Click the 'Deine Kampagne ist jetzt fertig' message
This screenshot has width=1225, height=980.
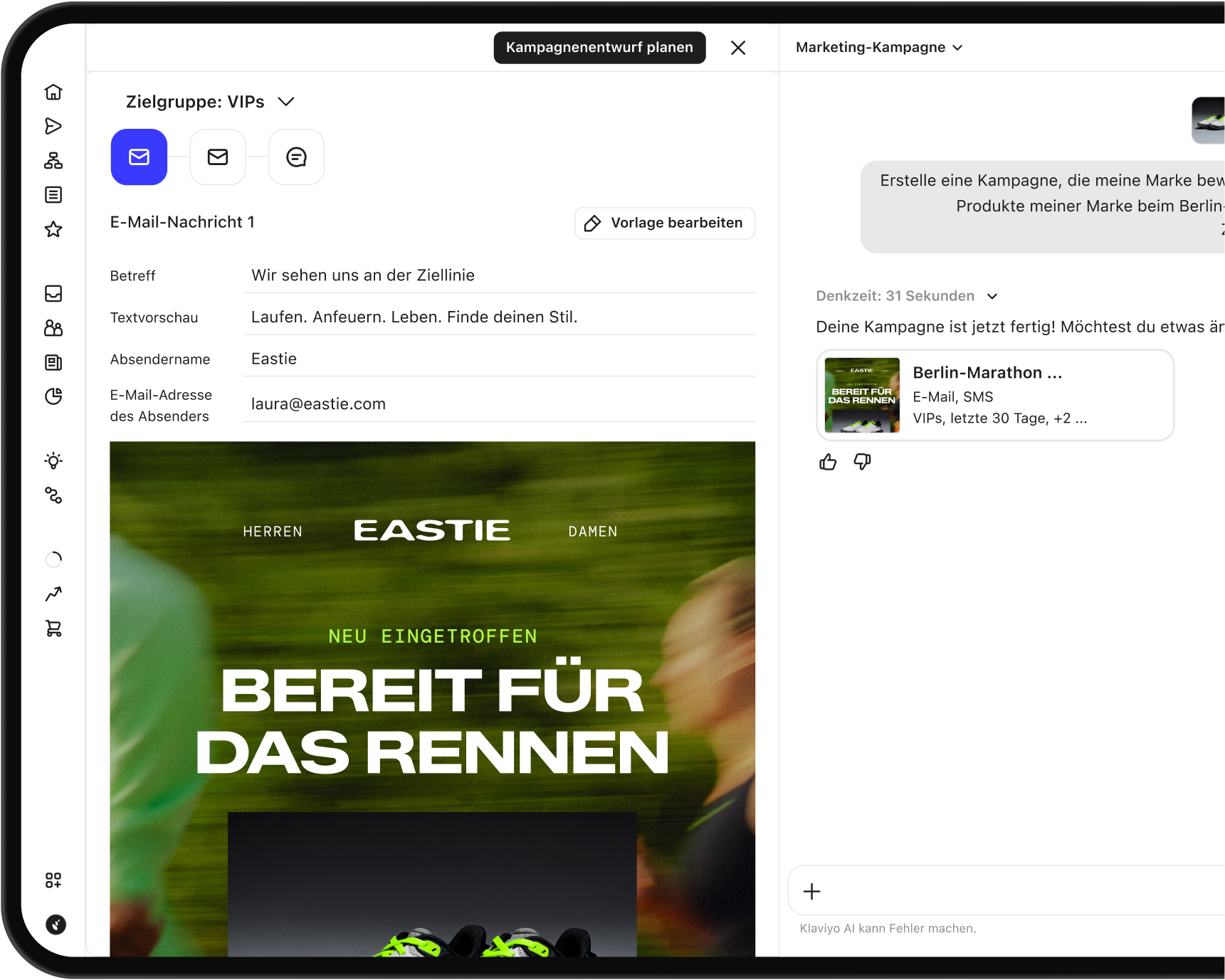click(x=1019, y=327)
